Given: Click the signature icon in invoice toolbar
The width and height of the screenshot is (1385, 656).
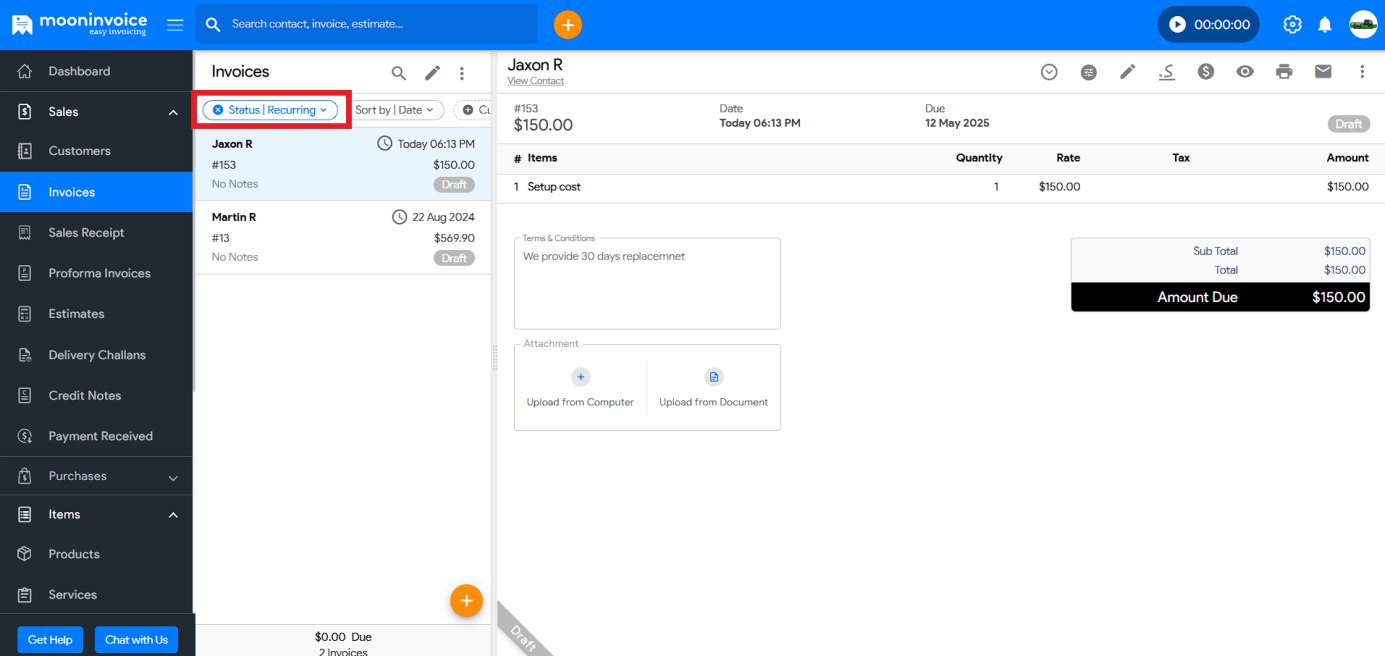Looking at the screenshot, I should pyautogui.click(x=1166, y=72).
